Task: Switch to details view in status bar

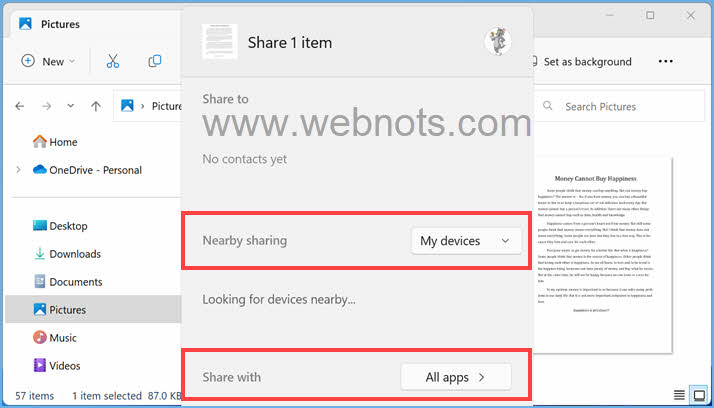Action: coord(680,396)
